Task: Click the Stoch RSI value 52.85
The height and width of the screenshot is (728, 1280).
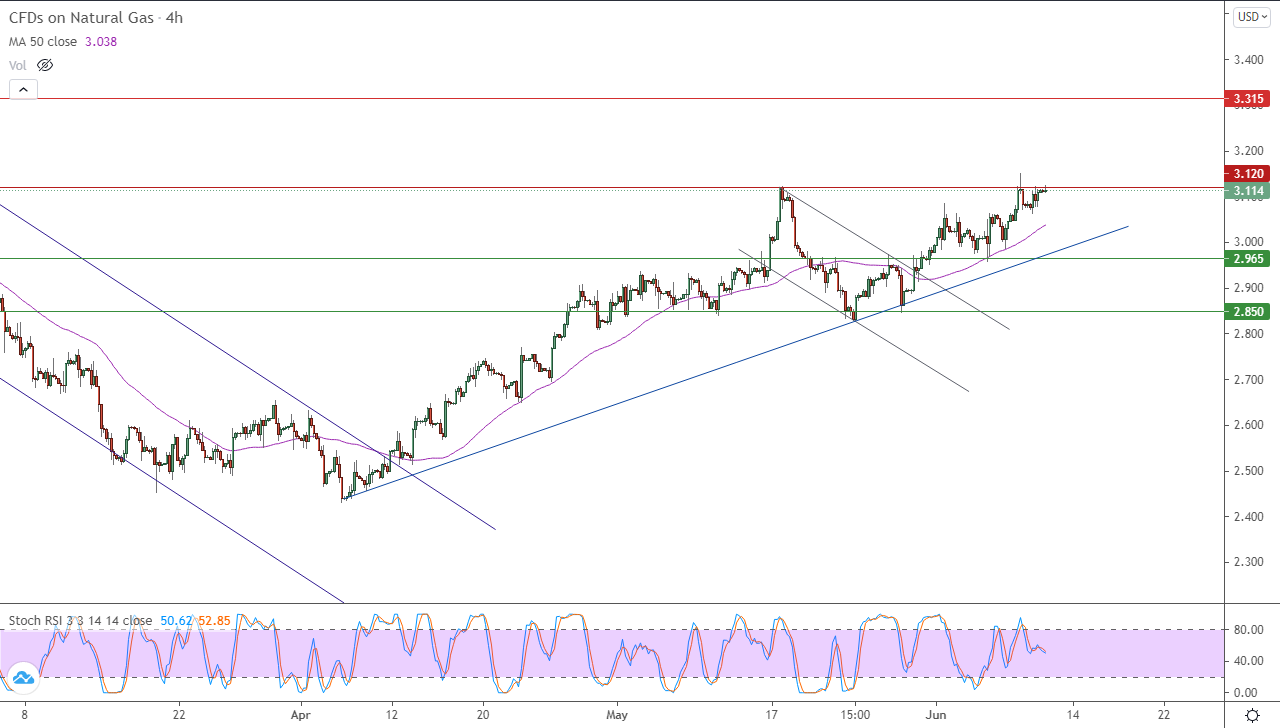Action: (x=214, y=620)
